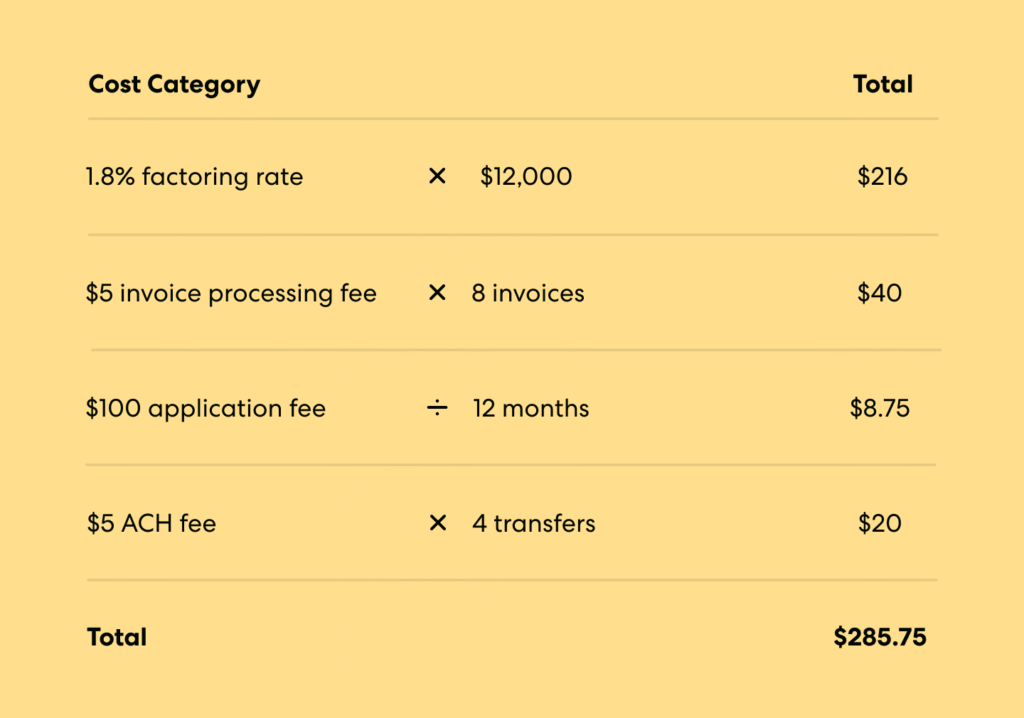Select the $5 ACH fee label
The height and width of the screenshot is (718, 1024).
tap(151, 524)
